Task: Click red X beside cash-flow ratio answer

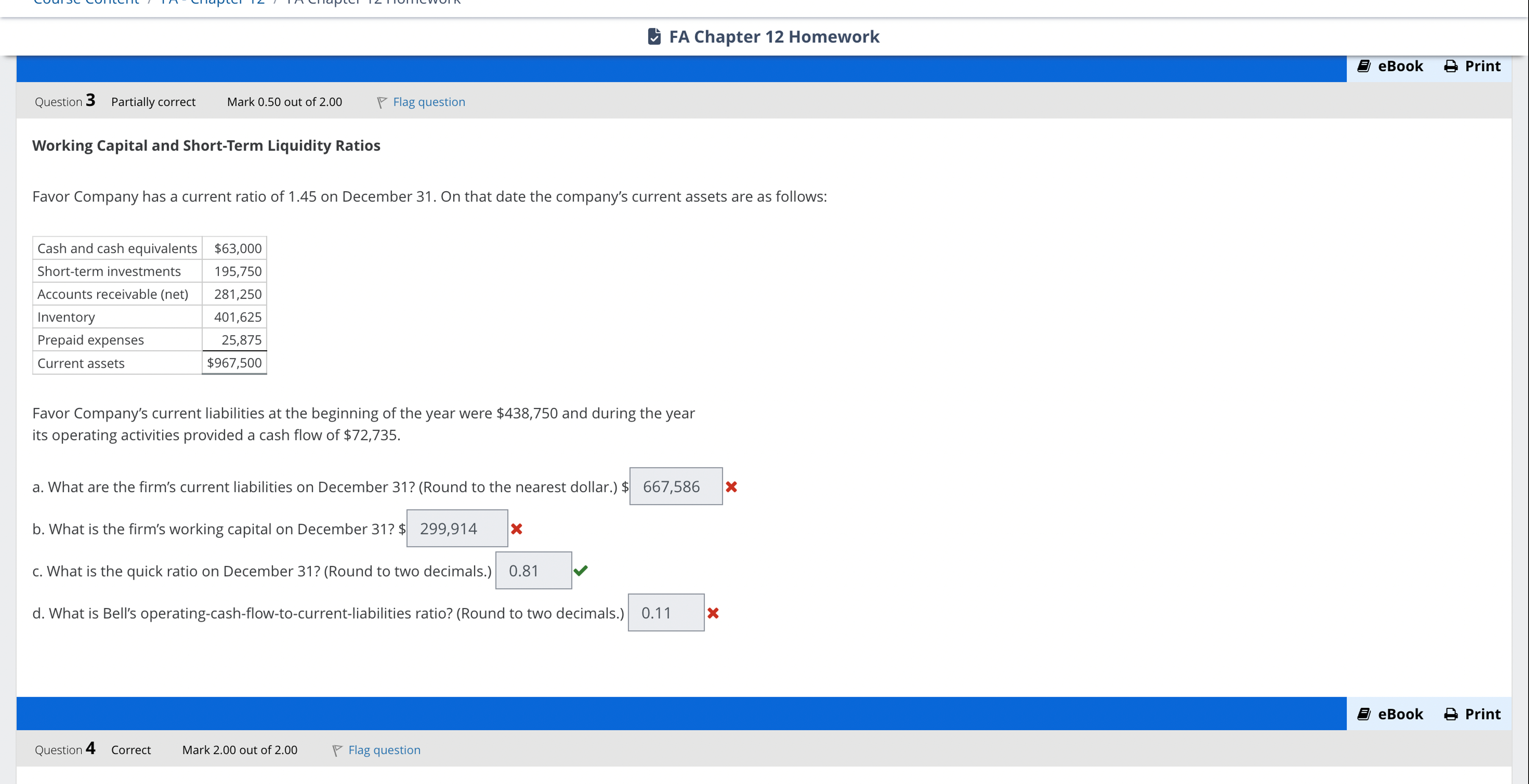Action: pyautogui.click(x=713, y=613)
